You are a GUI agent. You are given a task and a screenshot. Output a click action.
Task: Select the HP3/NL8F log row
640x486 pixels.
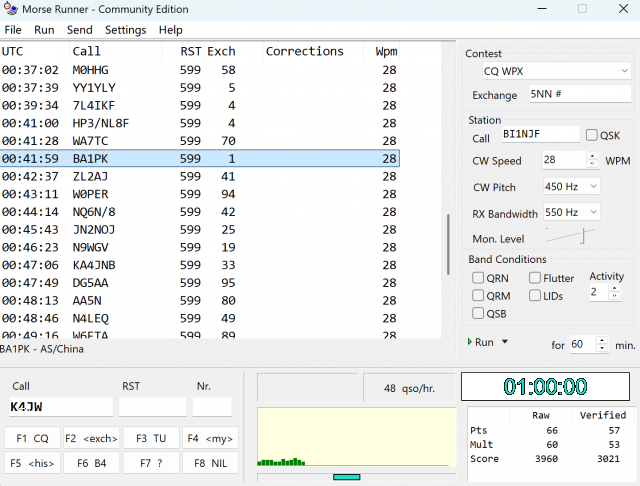click(200, 123)
